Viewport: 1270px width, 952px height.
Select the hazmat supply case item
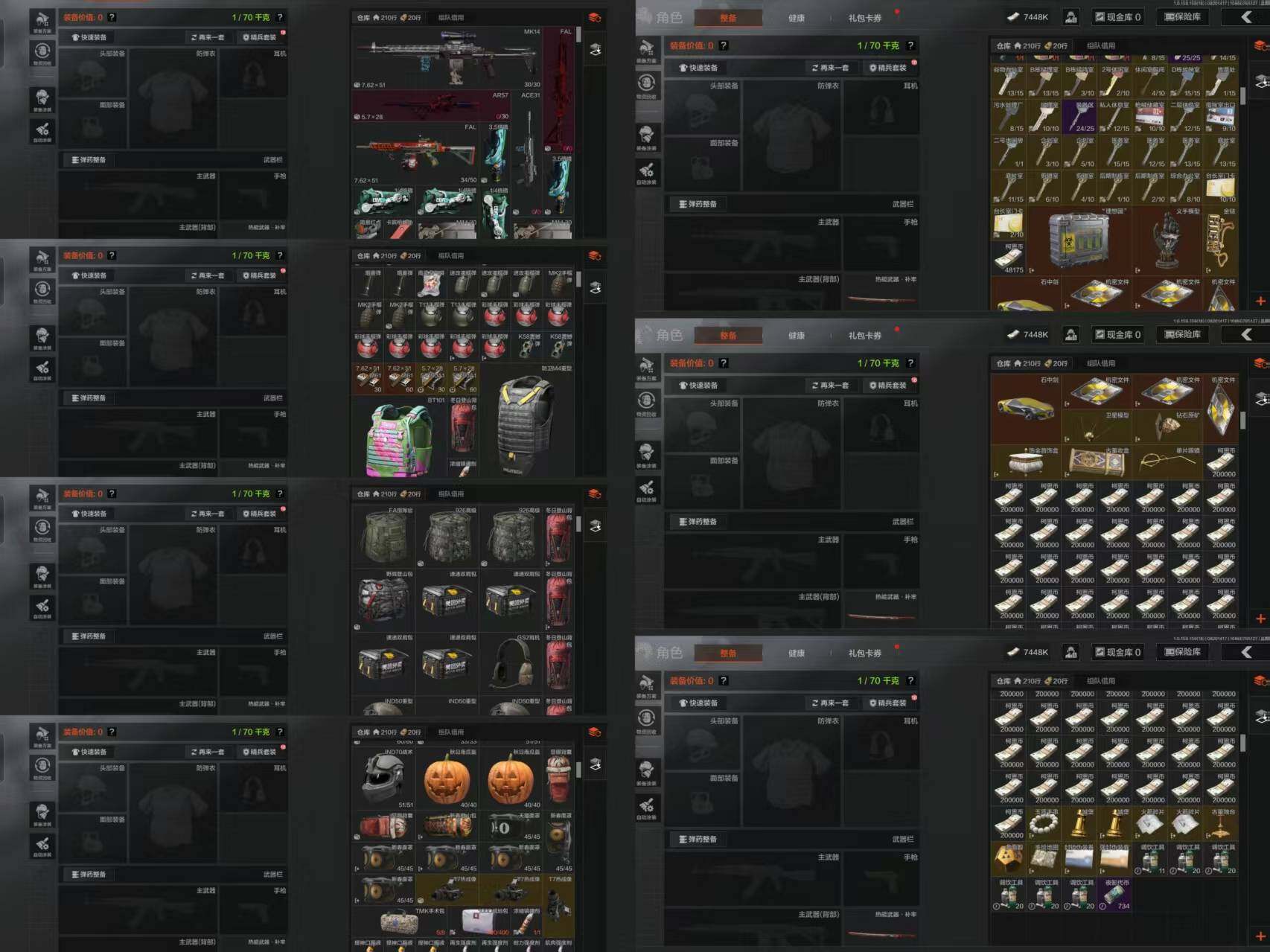[1078, 238]
